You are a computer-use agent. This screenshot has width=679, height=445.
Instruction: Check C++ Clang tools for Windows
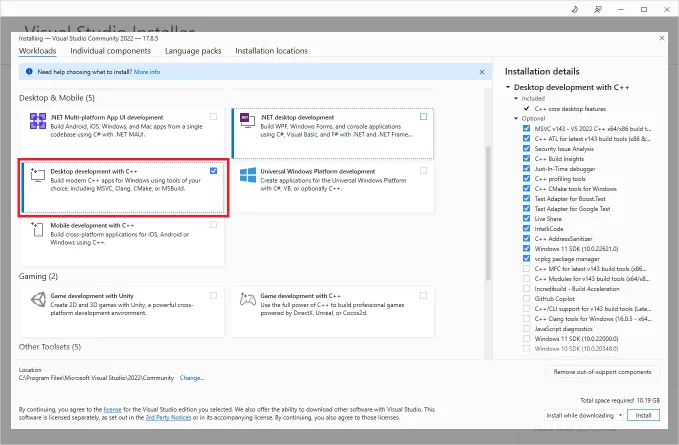coord(526,319)
